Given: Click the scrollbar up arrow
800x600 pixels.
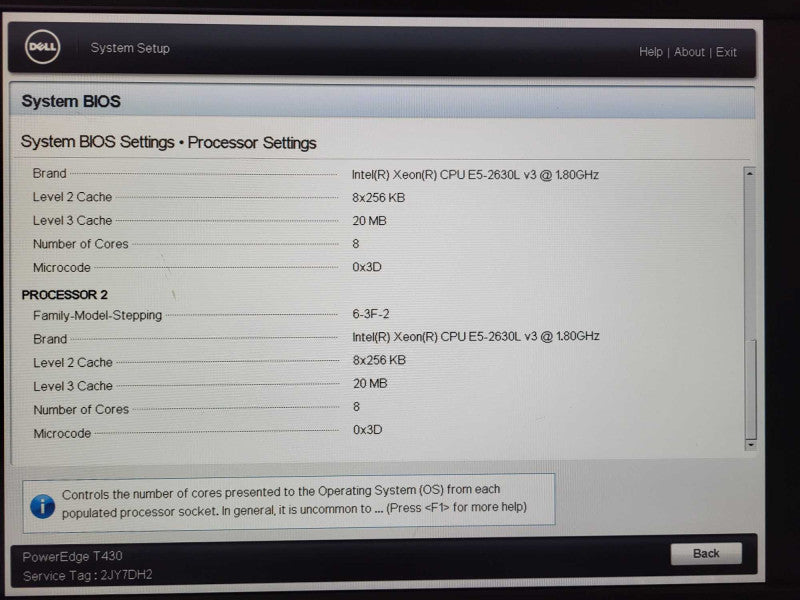Looking at the screenshot, I should point(749,173).
